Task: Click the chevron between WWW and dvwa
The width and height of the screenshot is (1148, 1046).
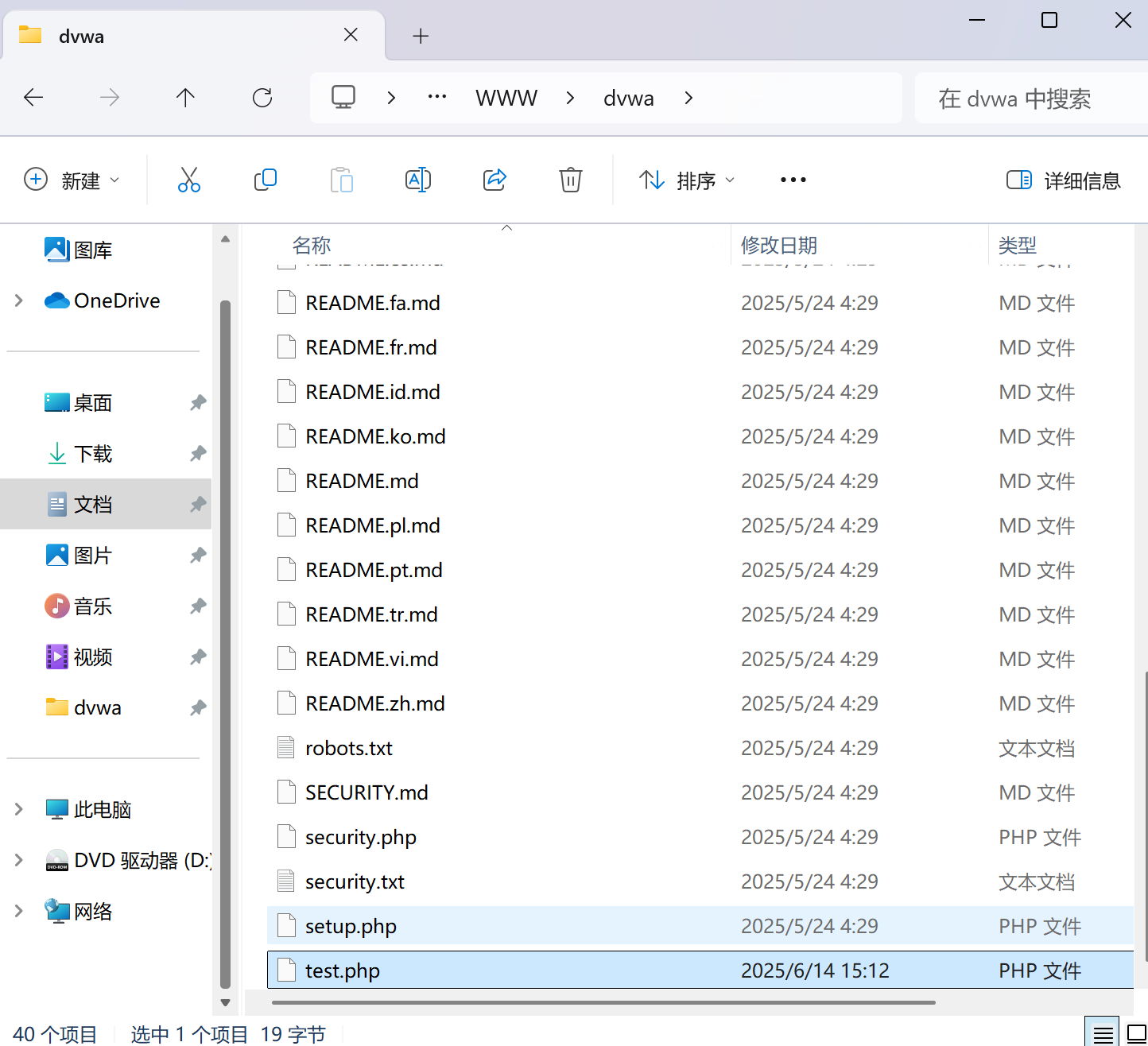Action: (x=570, y=98)
